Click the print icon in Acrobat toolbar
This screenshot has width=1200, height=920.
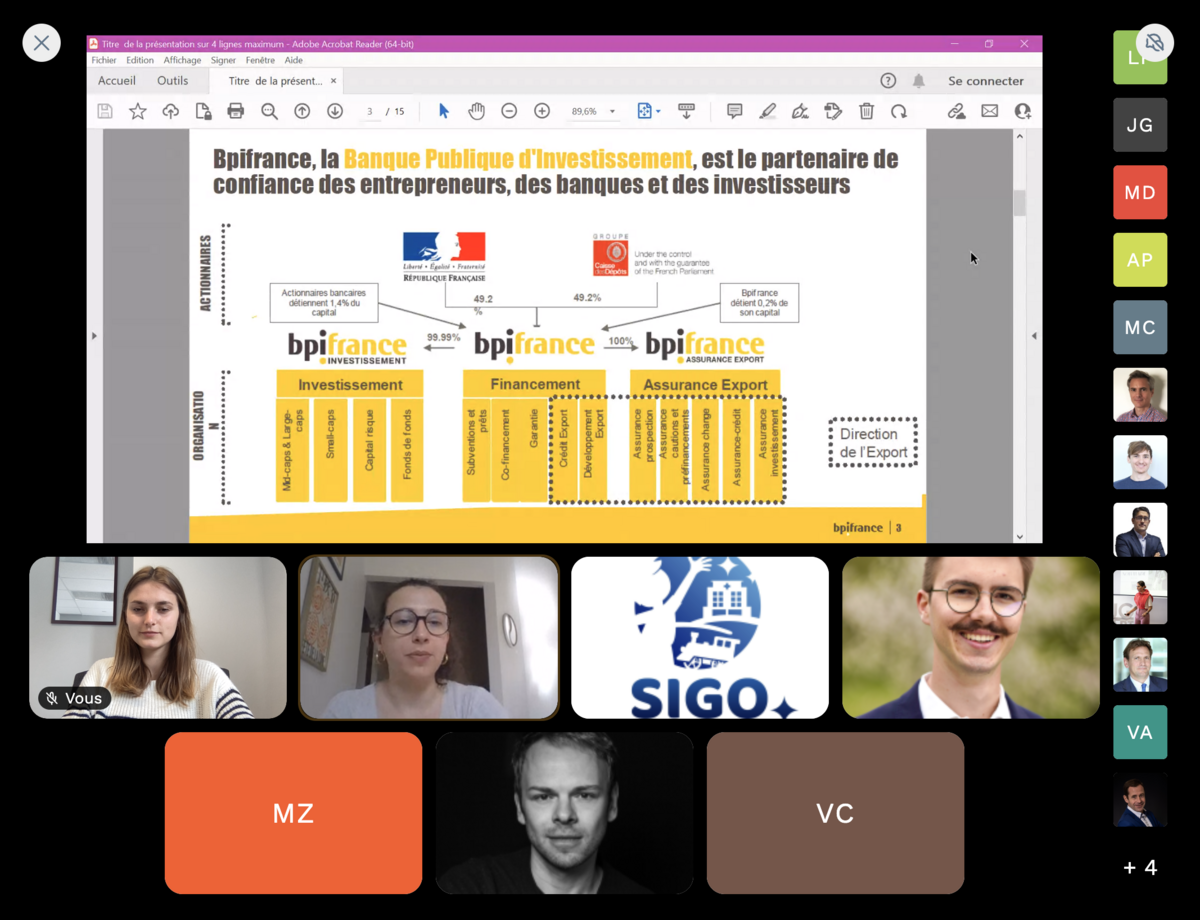pyautogui.click(x=236, y=111)
